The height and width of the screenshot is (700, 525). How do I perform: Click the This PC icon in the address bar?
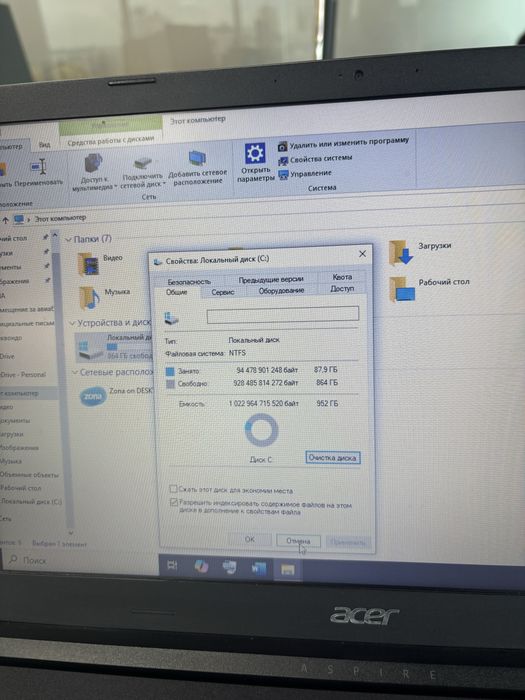tap(19, 219)
